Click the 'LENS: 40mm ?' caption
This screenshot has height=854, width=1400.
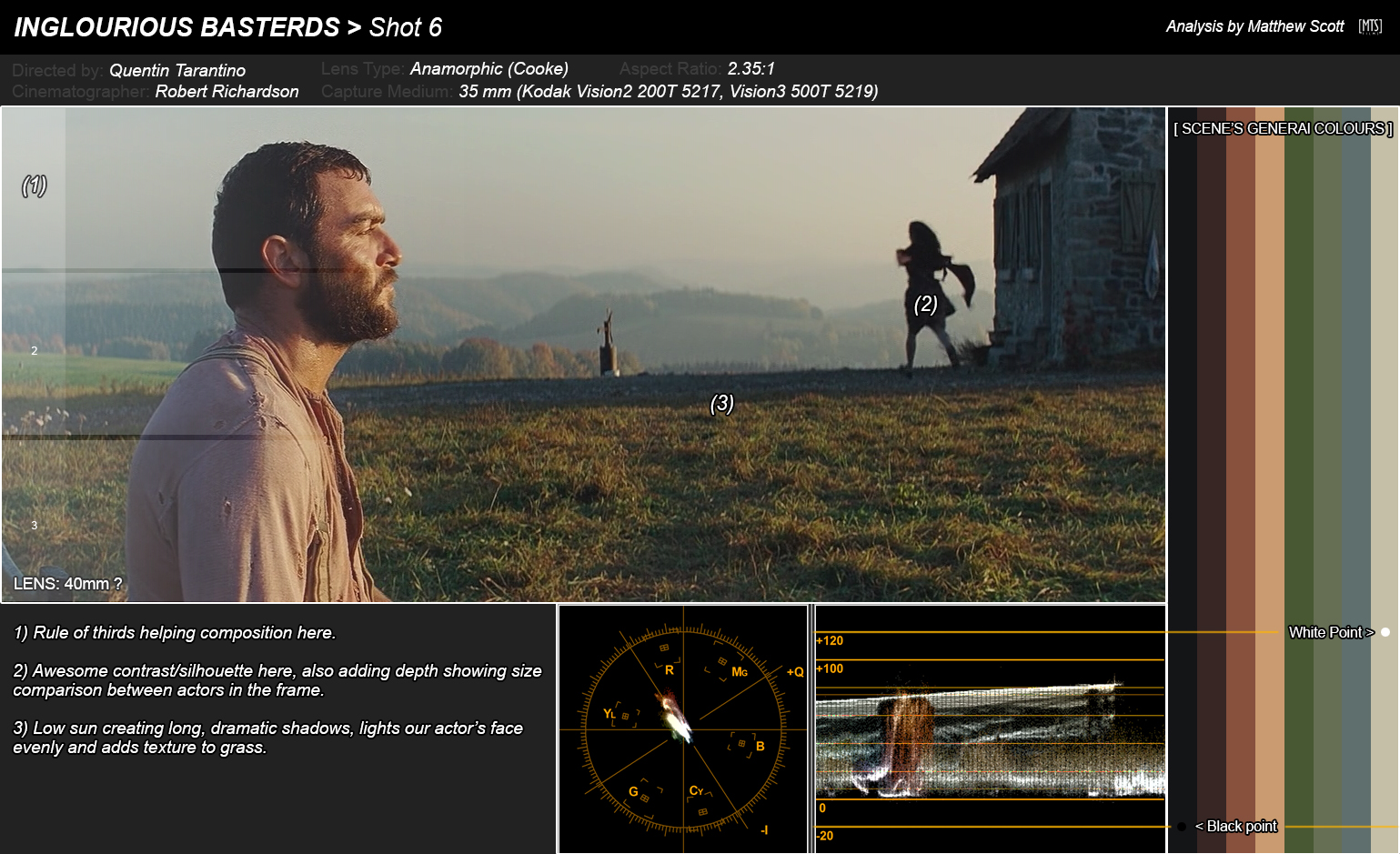(x=68, y=584)
